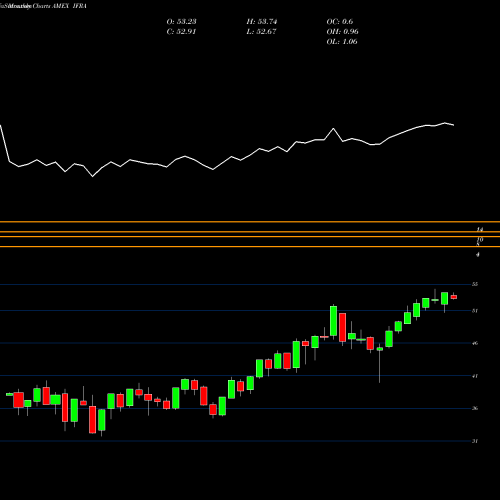Click the OH: 0.96 reading
Screen dimensions: 500x500
342,32
